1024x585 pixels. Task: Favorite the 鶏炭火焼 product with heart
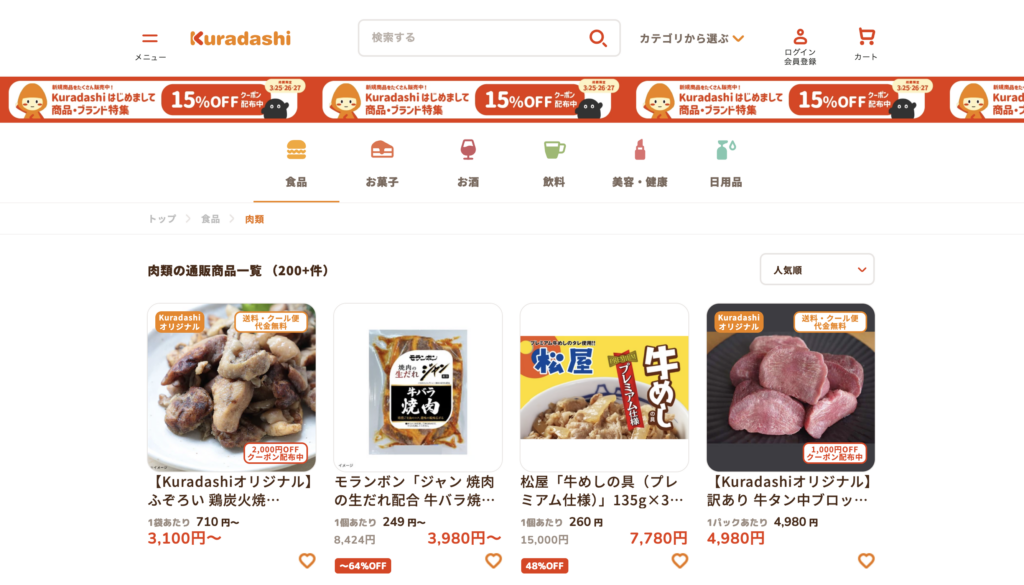pyautogui.click(x=307, y=560)
